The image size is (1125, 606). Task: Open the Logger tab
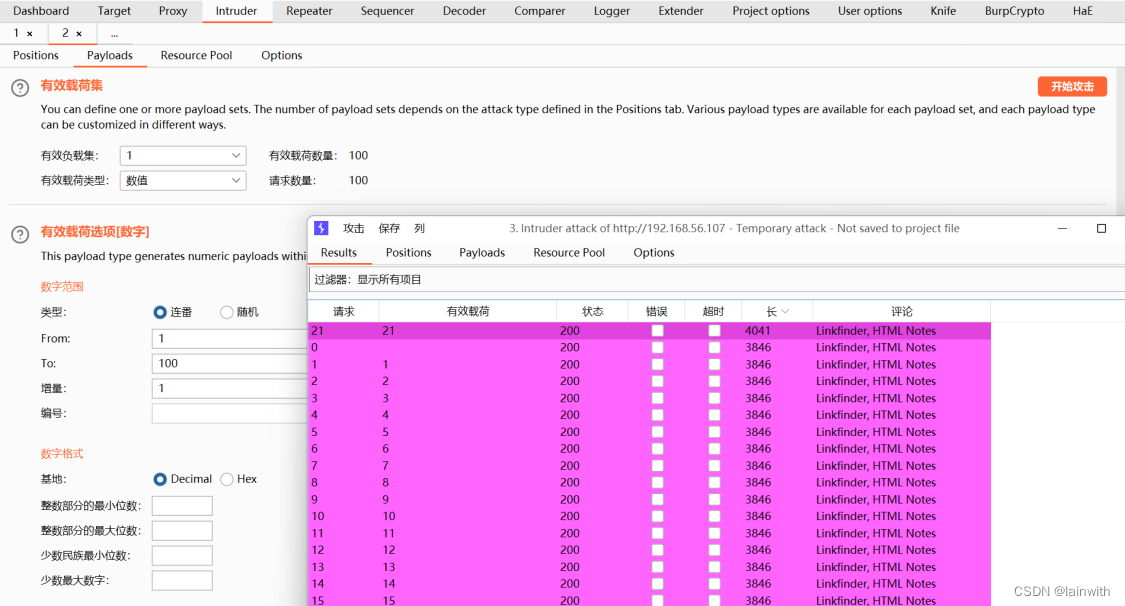(x=612, y=11)
